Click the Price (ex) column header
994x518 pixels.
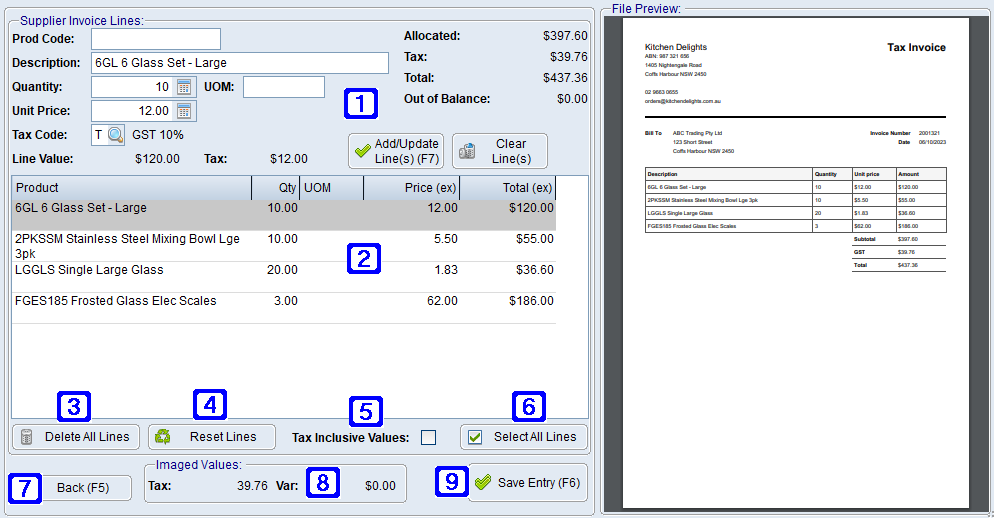(x=412, y=188)
